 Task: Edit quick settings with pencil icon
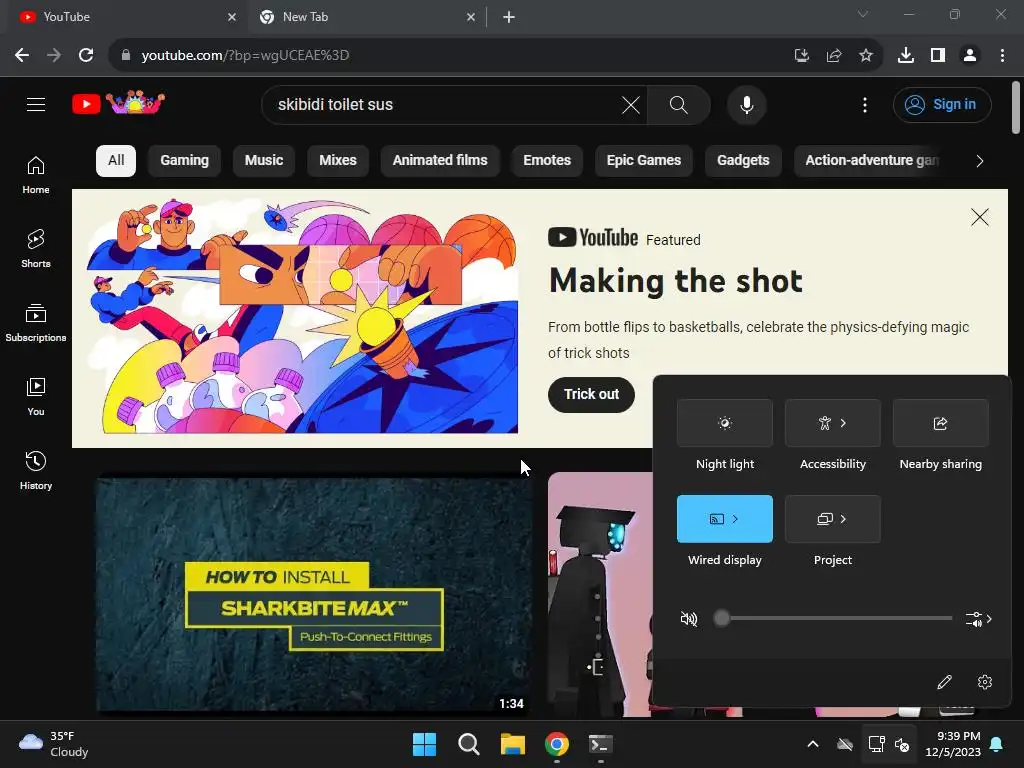pyautogui.click(x=944, y=682)
